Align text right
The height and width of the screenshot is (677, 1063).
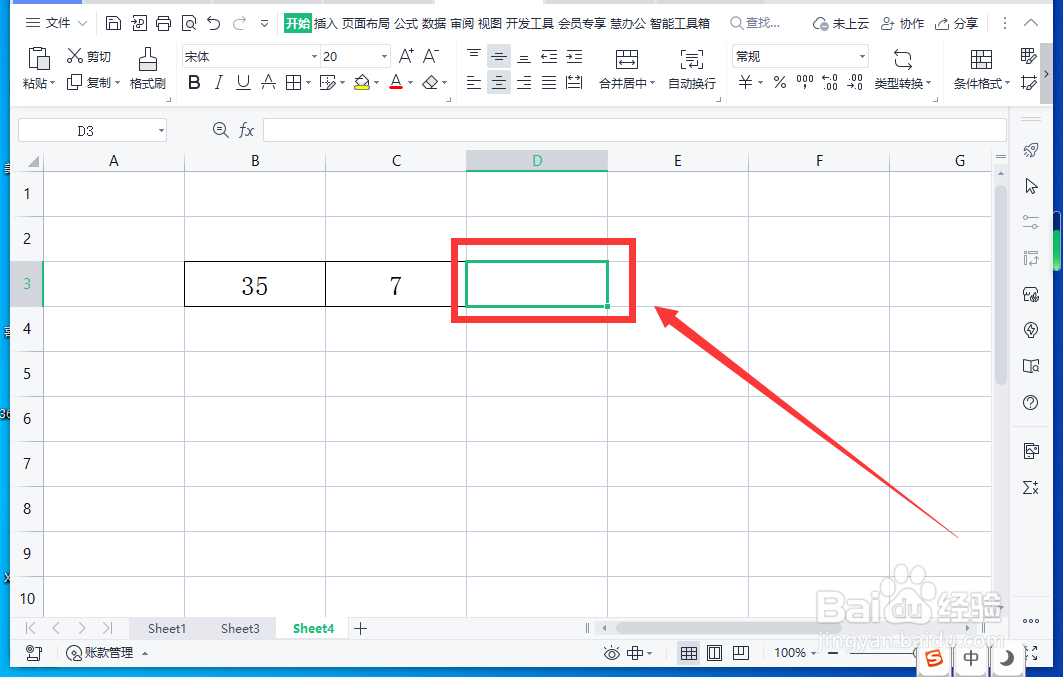(x=523, y=83)
